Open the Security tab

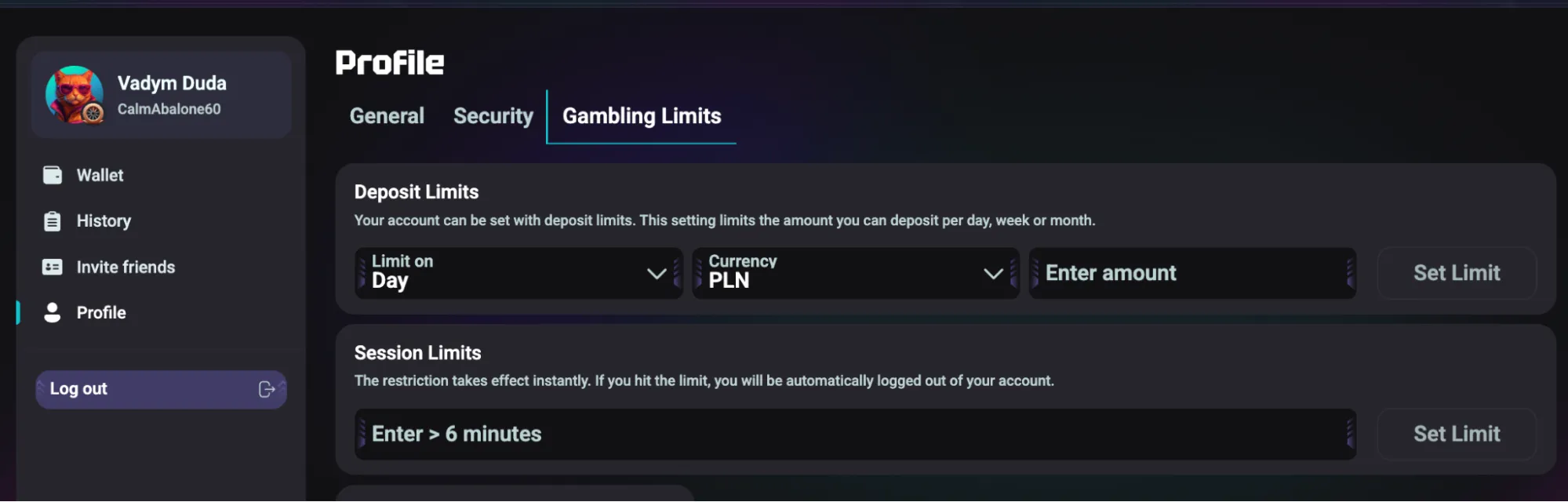(493, 116)
